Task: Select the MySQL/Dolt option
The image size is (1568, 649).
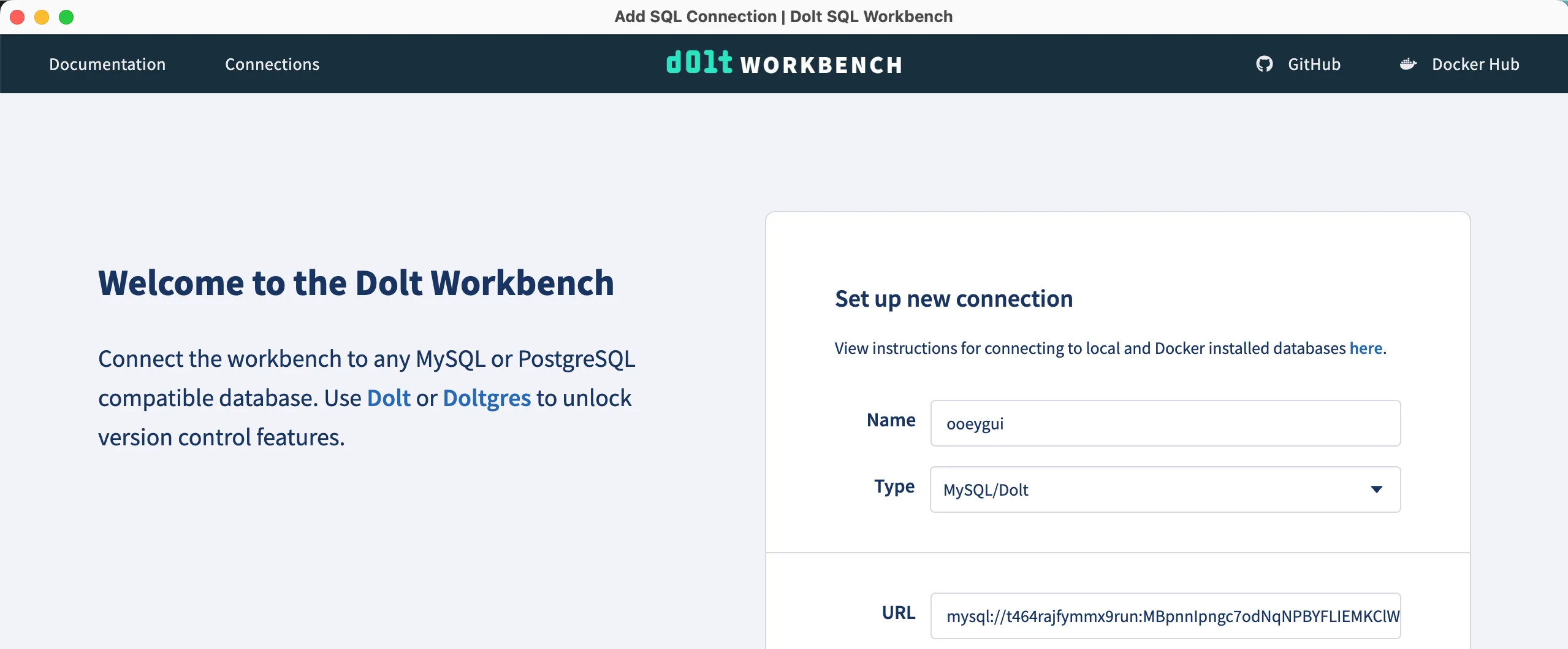Action: pos(986,490)
